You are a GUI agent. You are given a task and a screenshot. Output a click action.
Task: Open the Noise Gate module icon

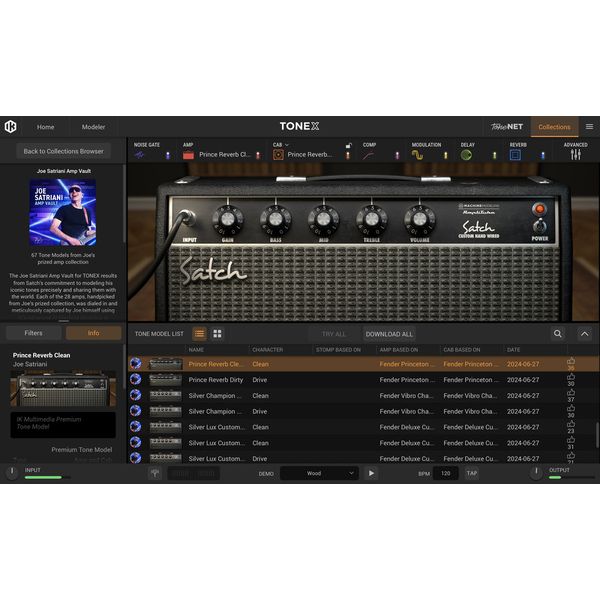pyautogui.click(x=139, y=155)
